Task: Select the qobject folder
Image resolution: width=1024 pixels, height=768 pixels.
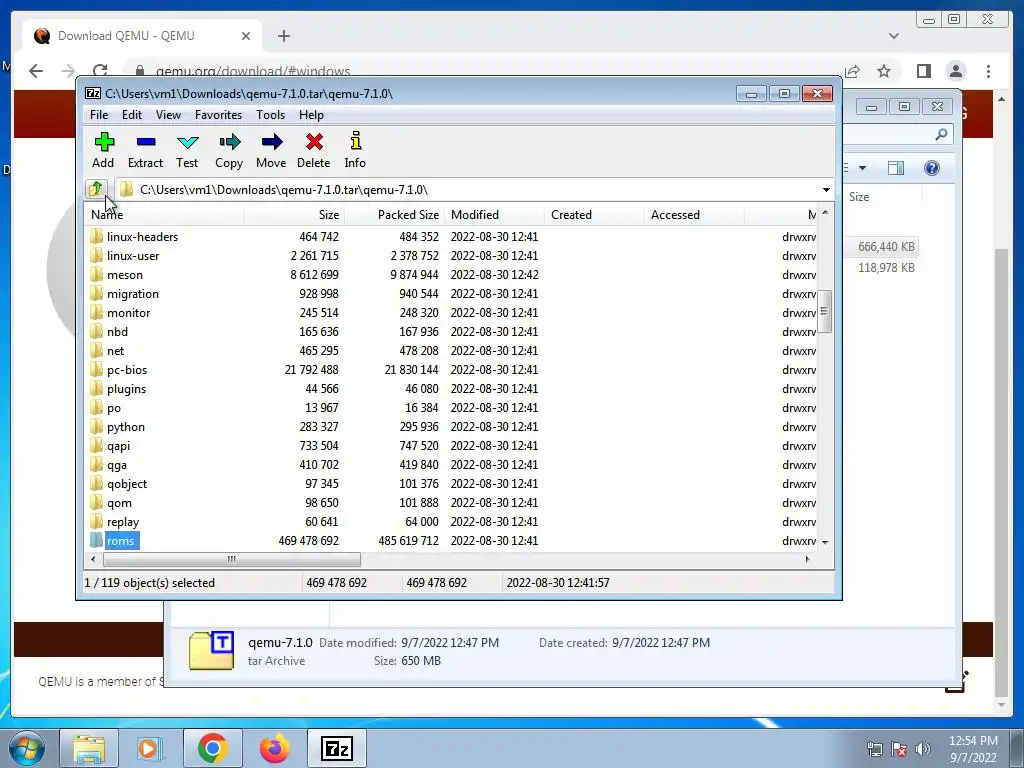Action: [127, 484]
